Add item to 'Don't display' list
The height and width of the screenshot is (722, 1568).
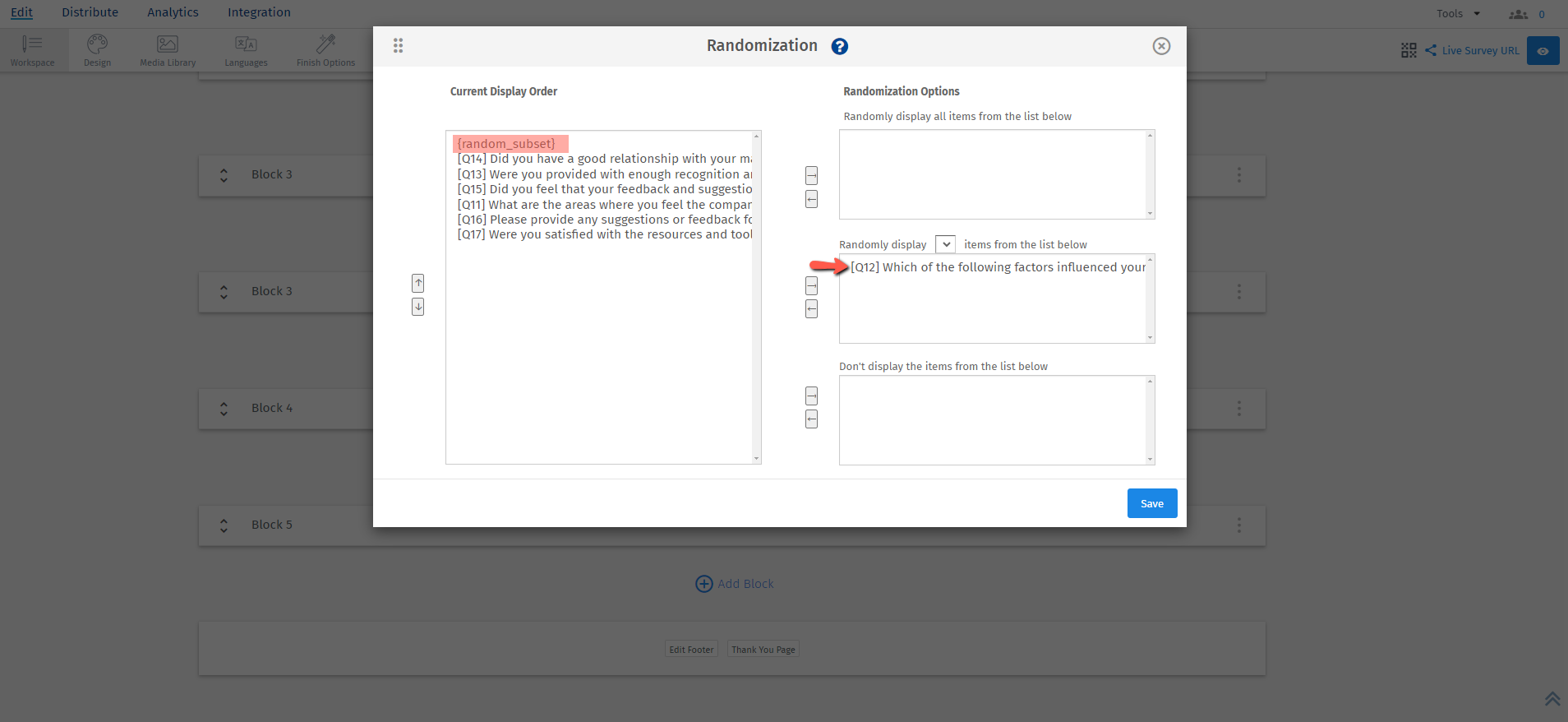click(x=812, y=396)
